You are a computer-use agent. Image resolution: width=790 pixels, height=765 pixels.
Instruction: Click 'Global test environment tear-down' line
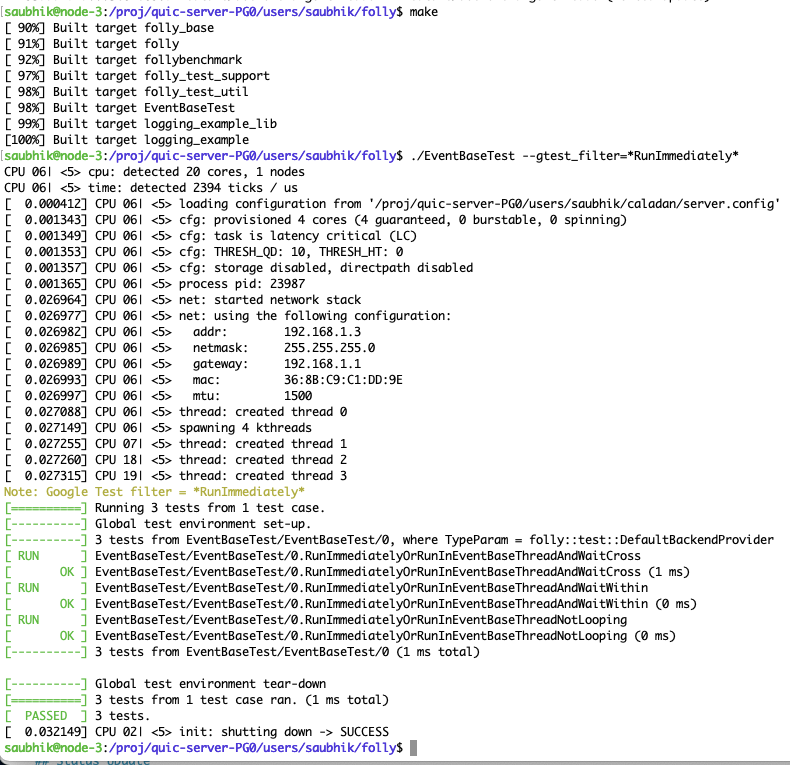[211, 684]
